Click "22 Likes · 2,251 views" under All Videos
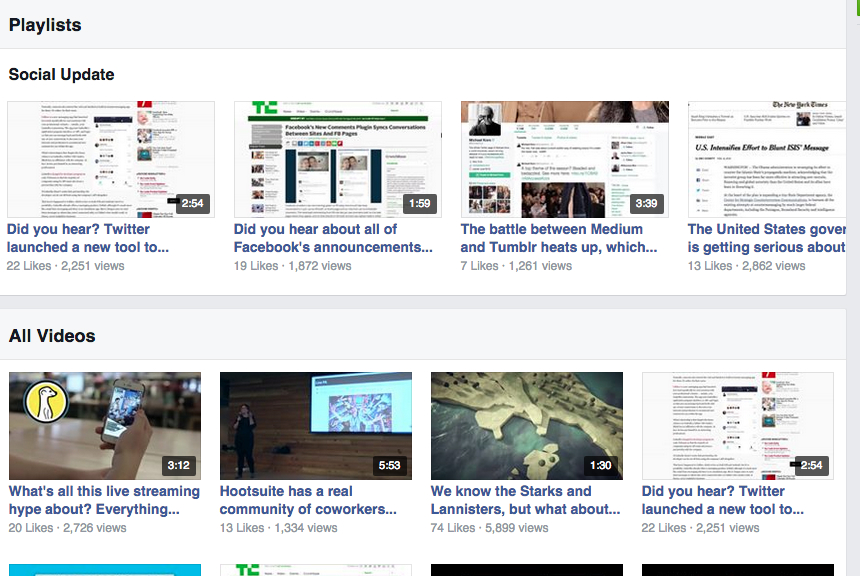860x576 pixels. [x=700, y=528]
